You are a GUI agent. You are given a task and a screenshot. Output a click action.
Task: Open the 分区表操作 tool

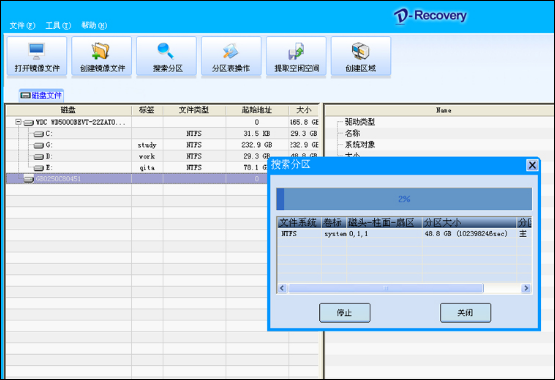[x=231, y=56]
